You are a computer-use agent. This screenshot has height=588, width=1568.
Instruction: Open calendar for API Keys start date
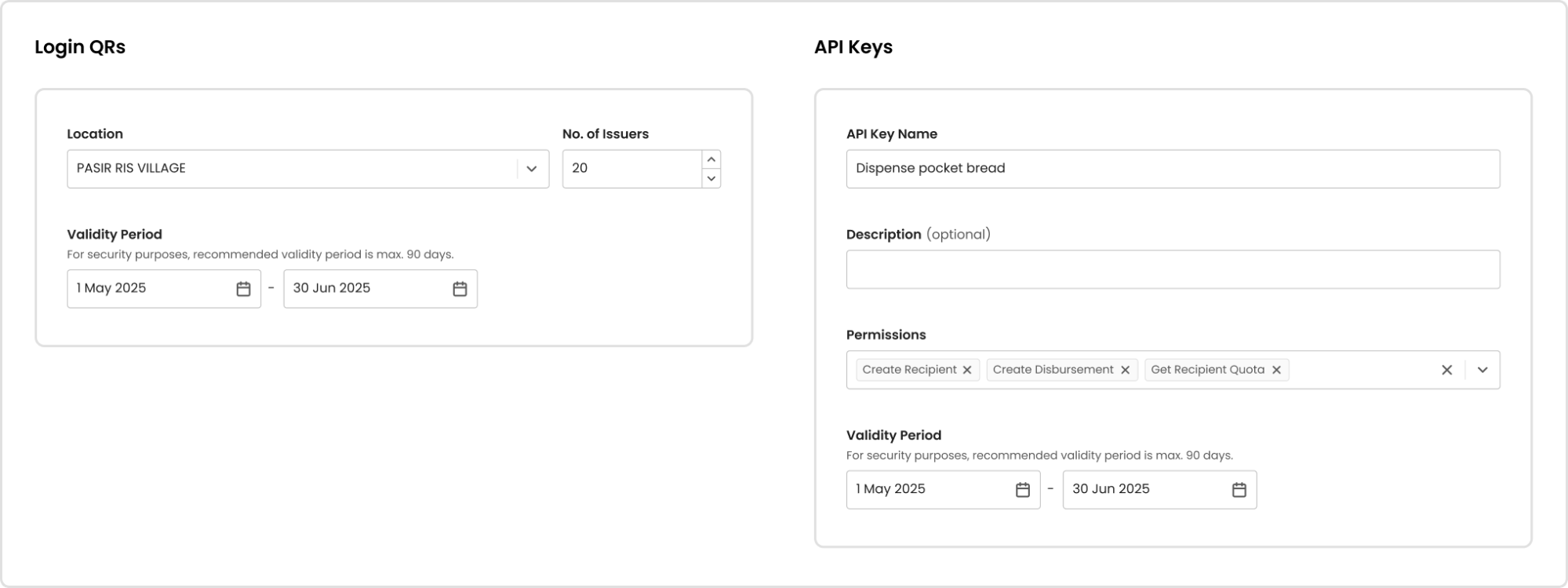[x=1023, y=490]
